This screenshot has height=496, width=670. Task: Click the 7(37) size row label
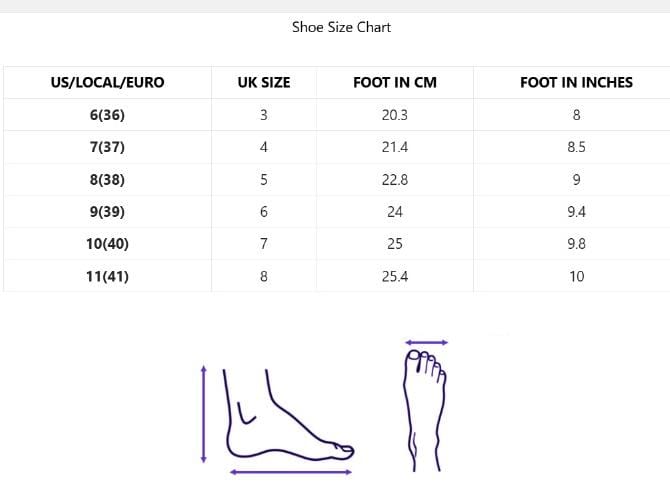point(107,147)
